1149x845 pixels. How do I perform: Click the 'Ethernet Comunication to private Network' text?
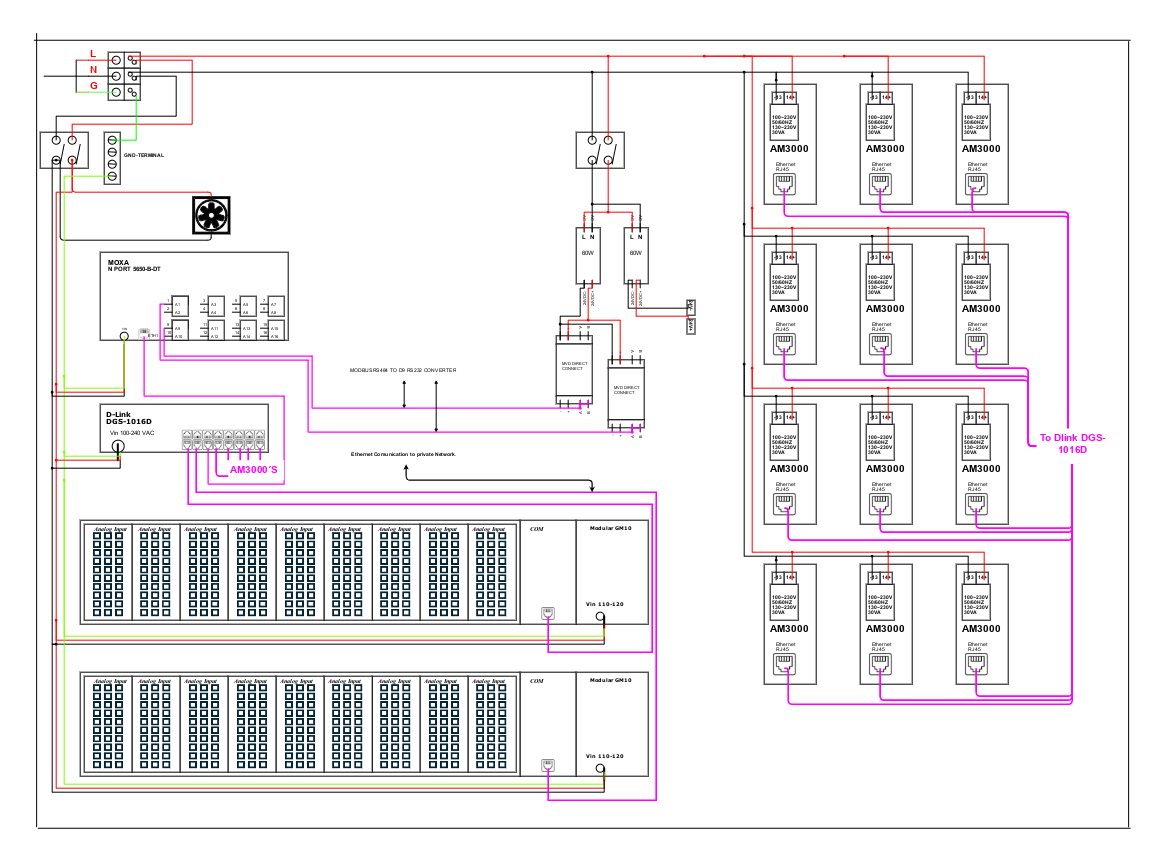pyautogui.click(x=402, y=454)
